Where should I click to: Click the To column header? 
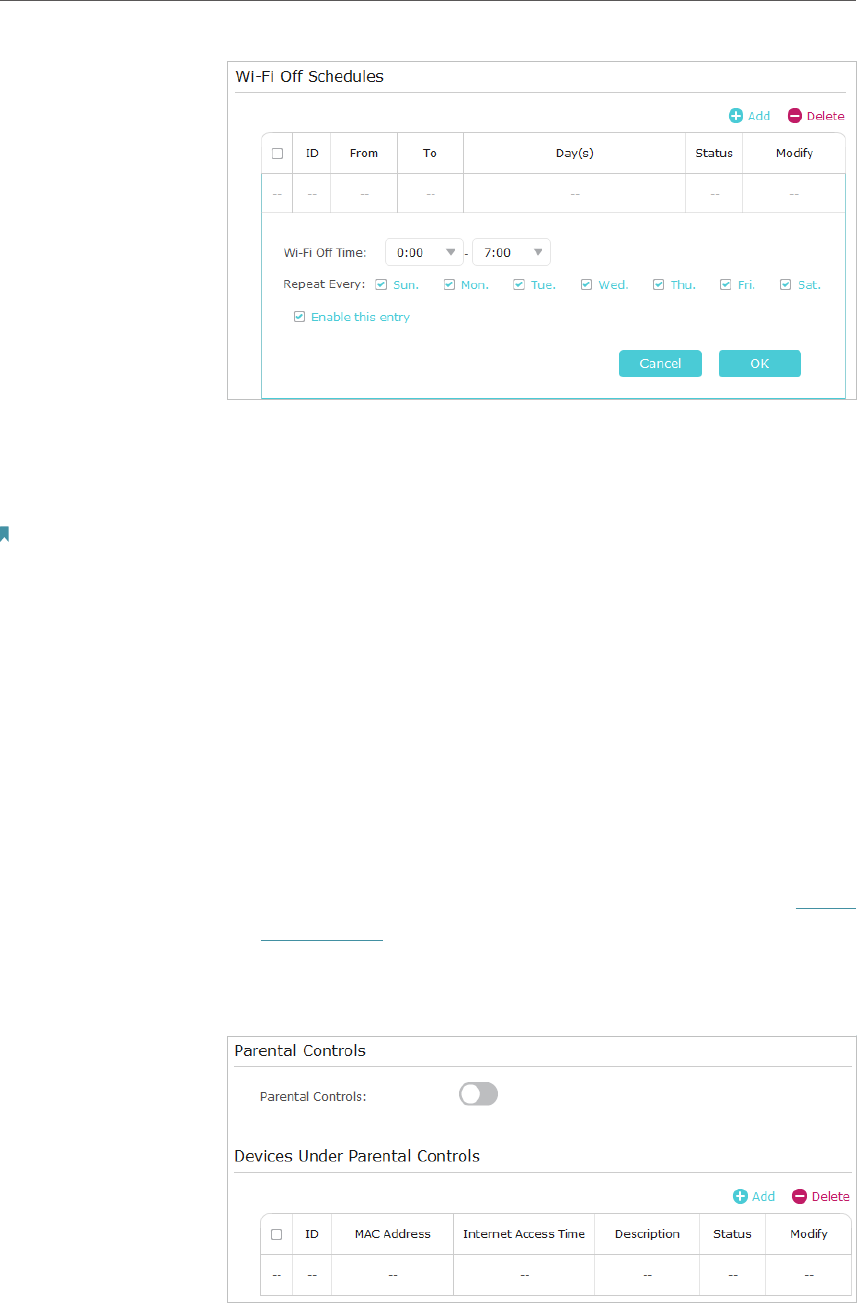tap(430, 153)
